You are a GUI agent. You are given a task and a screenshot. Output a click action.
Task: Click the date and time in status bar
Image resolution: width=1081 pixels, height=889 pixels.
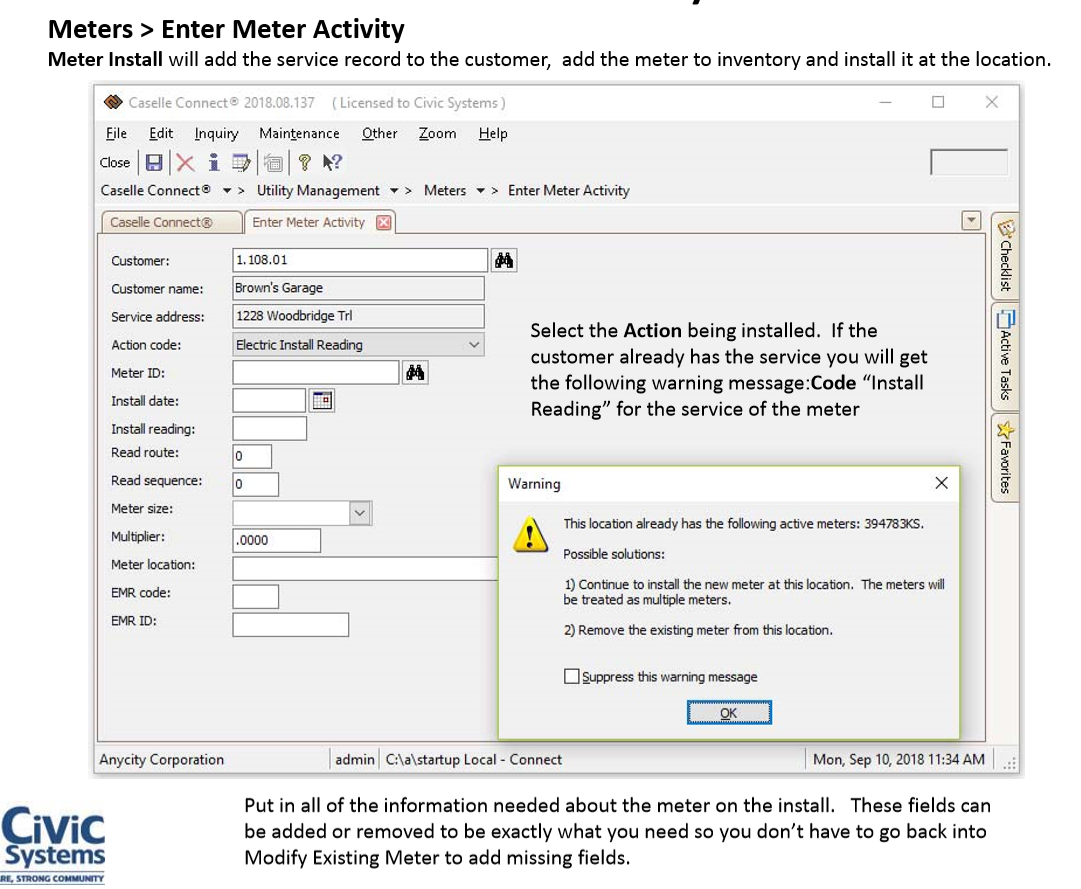tap(898, 759)
